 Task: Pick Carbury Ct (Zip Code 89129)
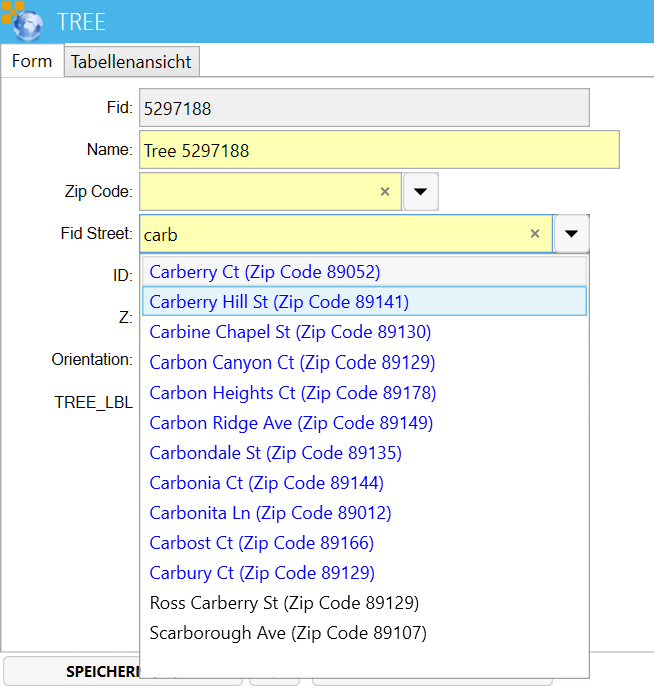point(364,573)
